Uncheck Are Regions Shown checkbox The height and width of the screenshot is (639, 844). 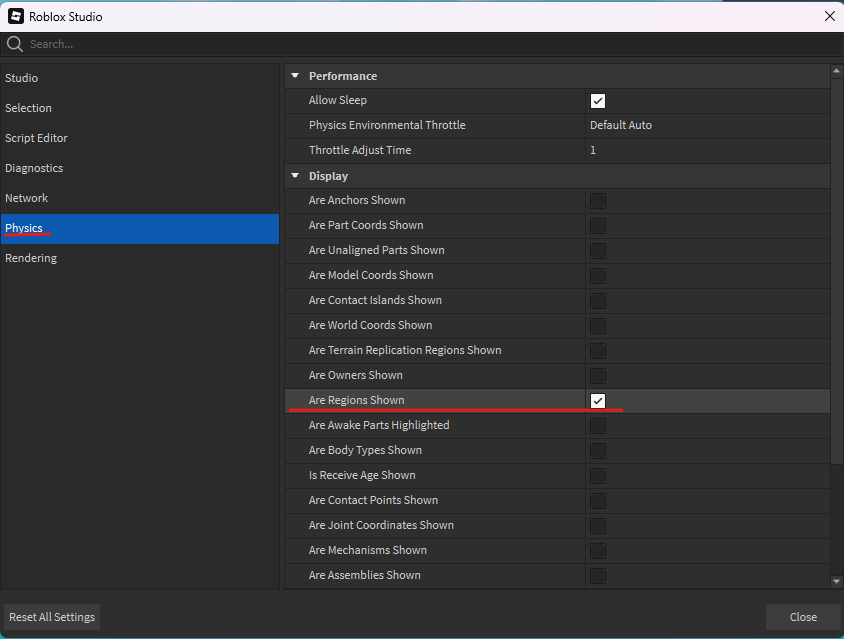[597, 401]
